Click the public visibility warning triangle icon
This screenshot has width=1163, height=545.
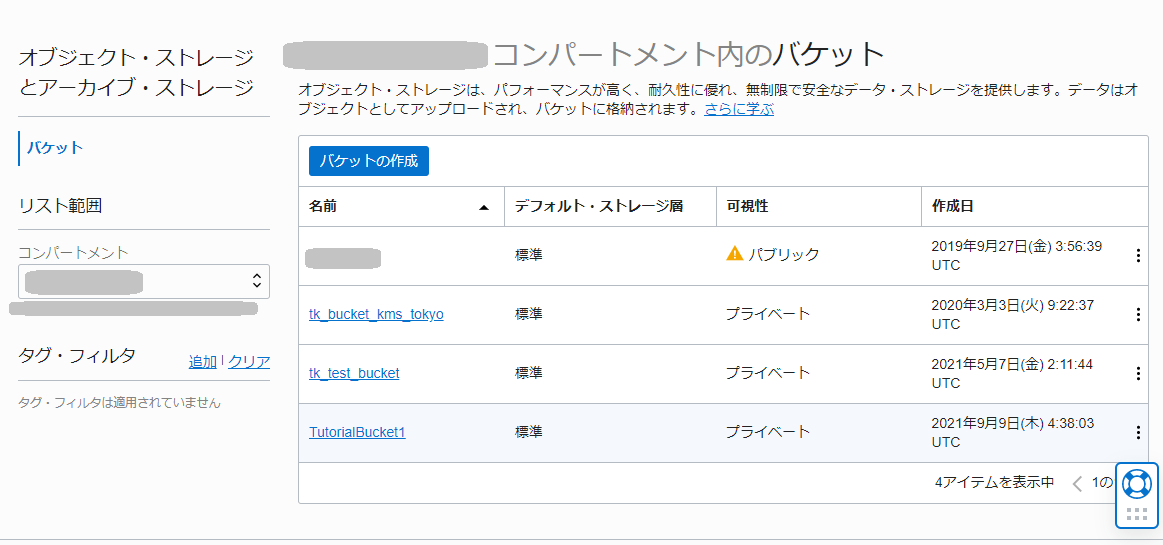click(735, 254)
